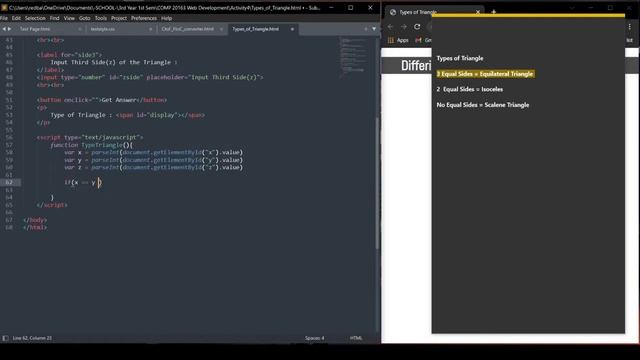Open the Spaces: 4 indentation selector
The height and width of the screenshot is (360, 640).
pos(314,338)
